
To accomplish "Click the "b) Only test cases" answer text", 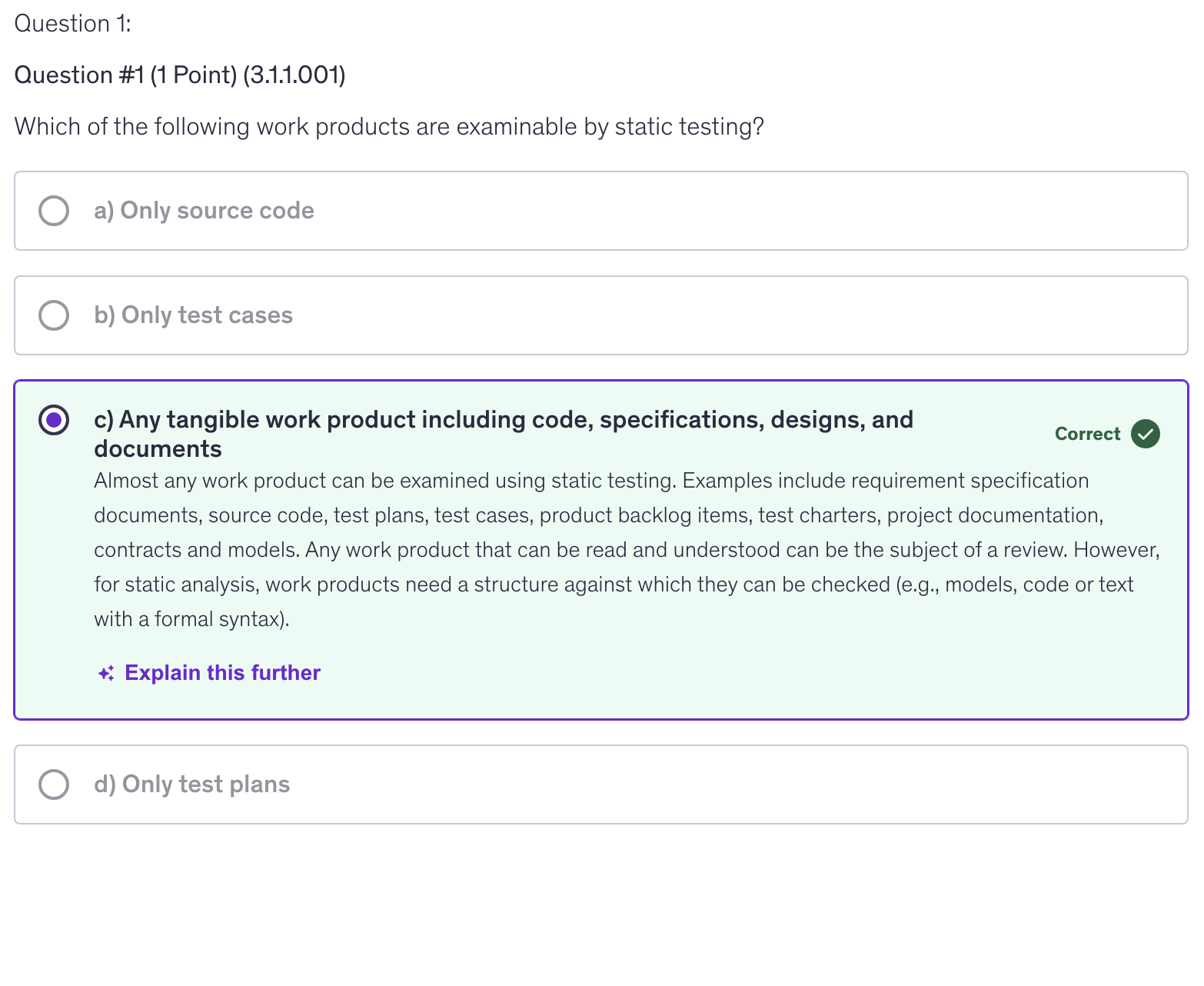I will pyautogui.click(x=193, y=315).
